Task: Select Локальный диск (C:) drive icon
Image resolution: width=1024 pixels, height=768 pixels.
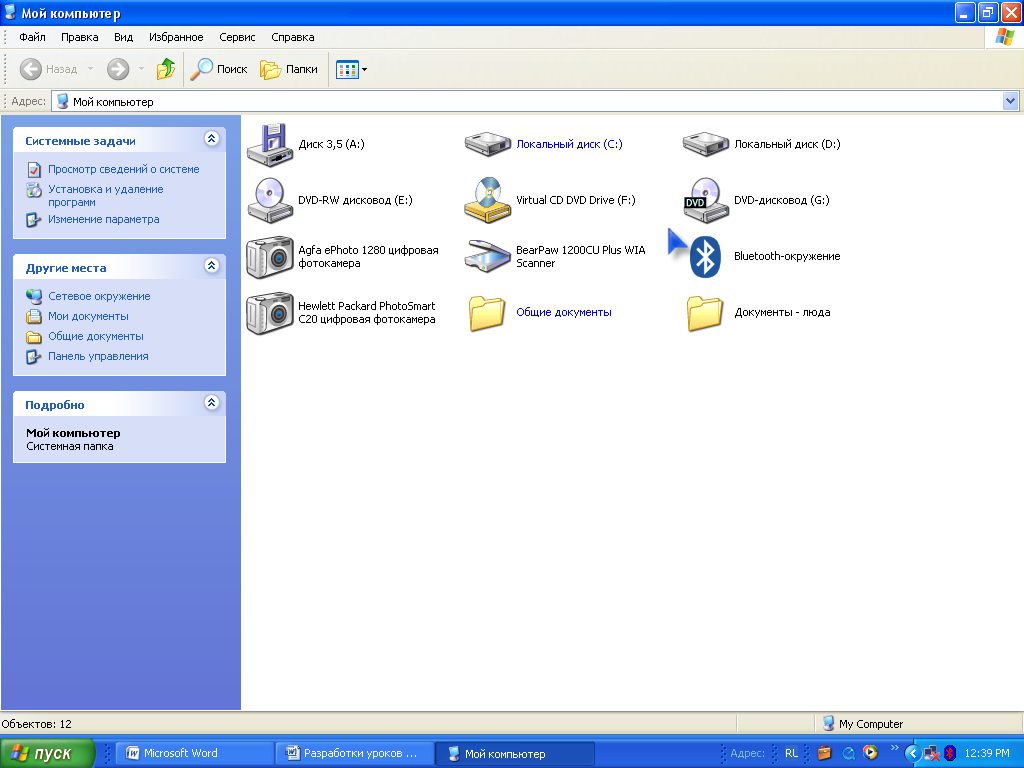Action: 487,144
